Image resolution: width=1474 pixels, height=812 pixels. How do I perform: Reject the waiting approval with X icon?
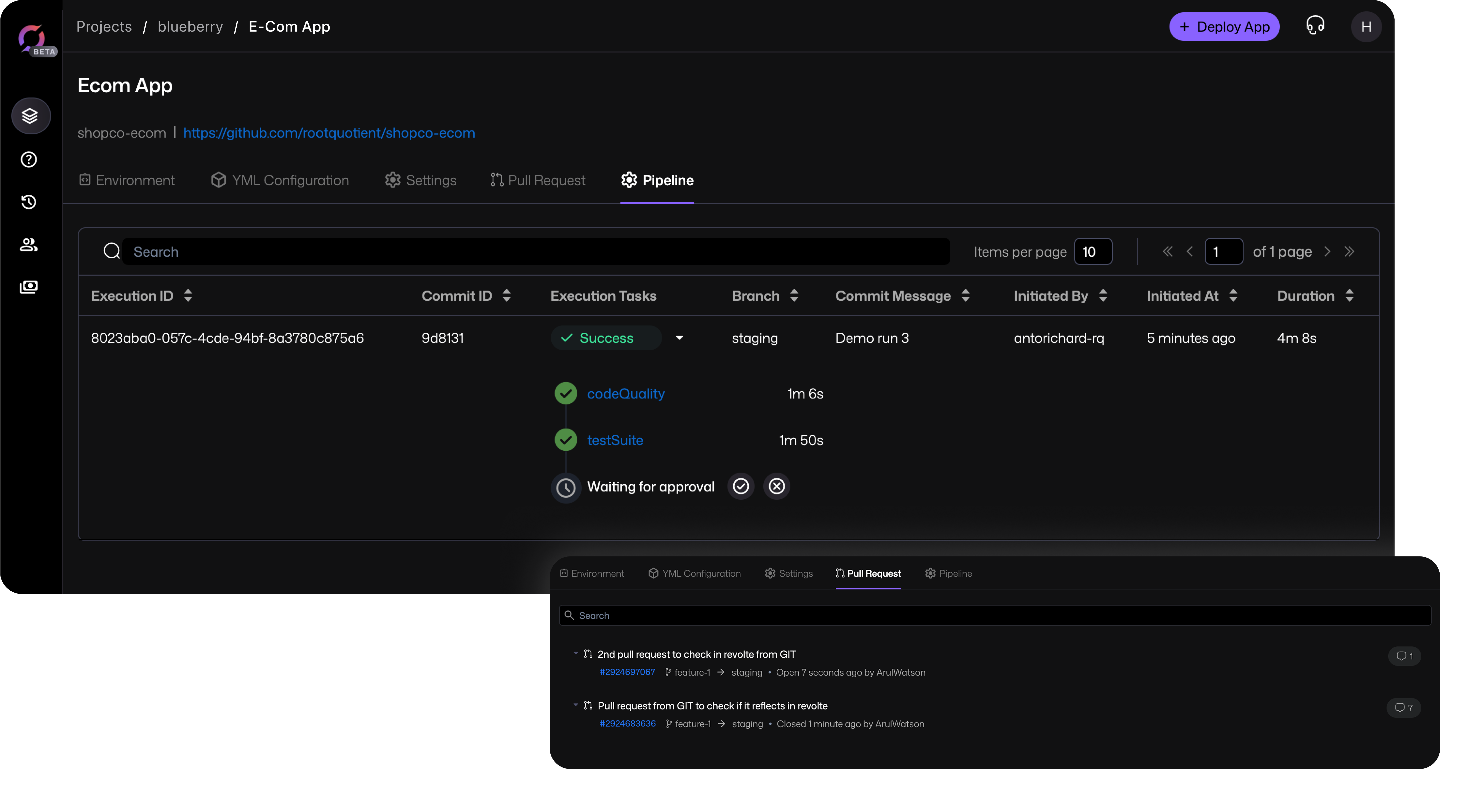click(x=777, y=487)
